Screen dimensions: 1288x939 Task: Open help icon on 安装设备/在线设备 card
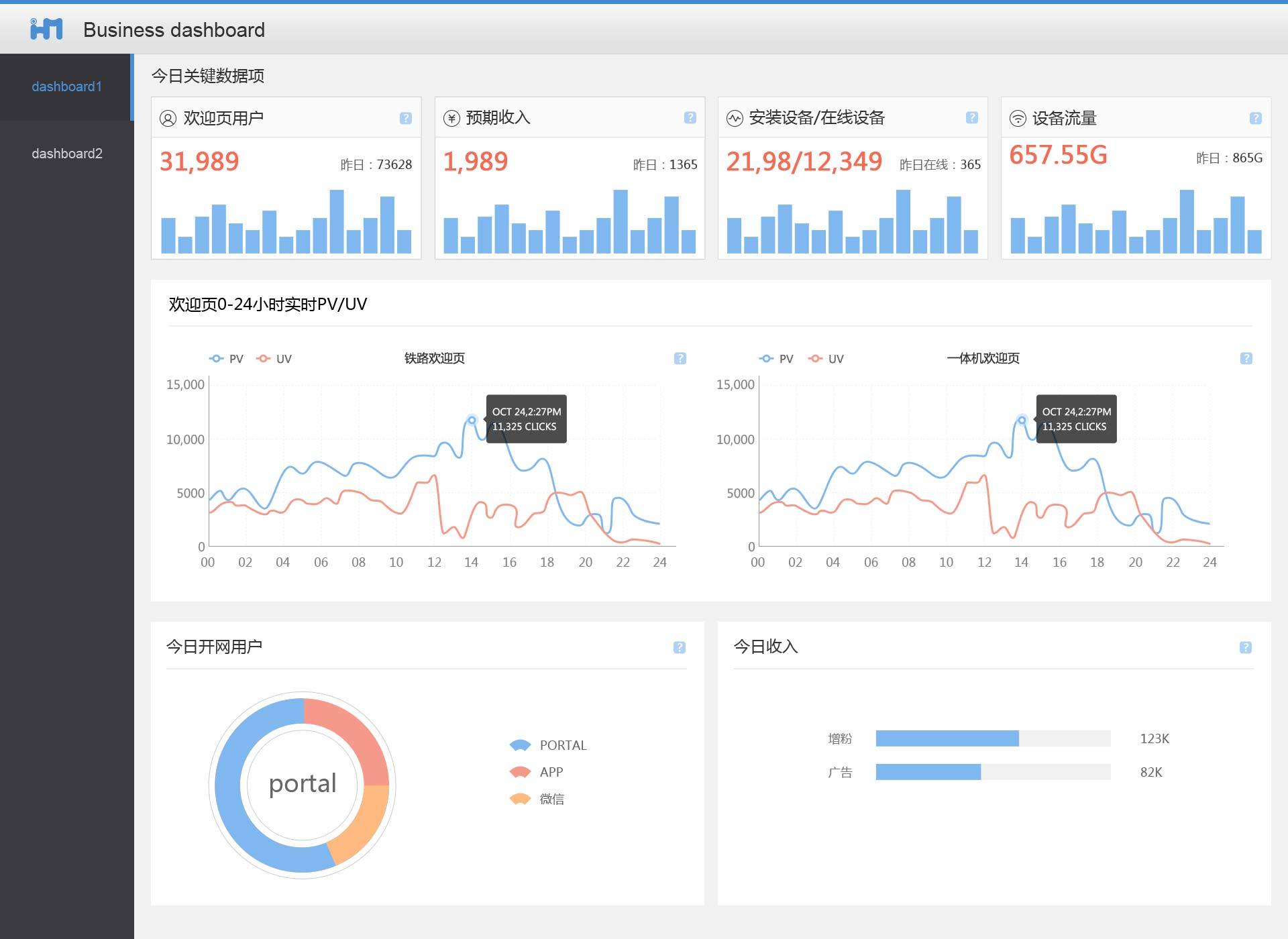[x=971, y=117]
